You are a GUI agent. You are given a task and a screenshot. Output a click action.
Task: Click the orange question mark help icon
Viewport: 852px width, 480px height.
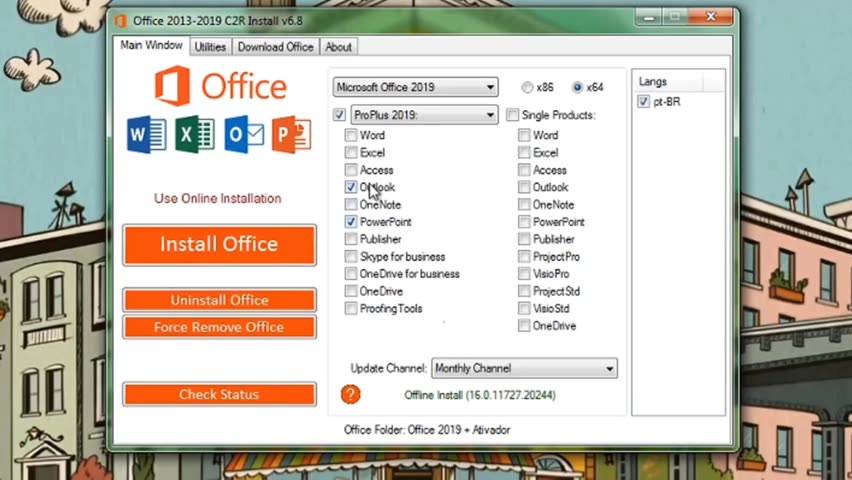point(350,394)
